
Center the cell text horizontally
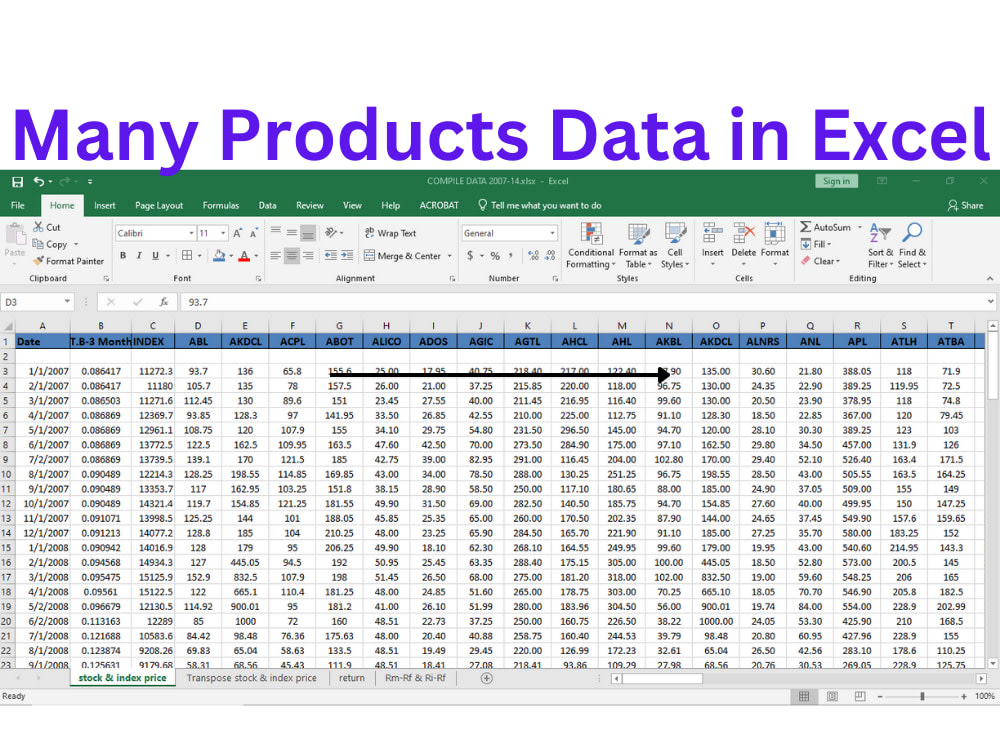(291, 256)
